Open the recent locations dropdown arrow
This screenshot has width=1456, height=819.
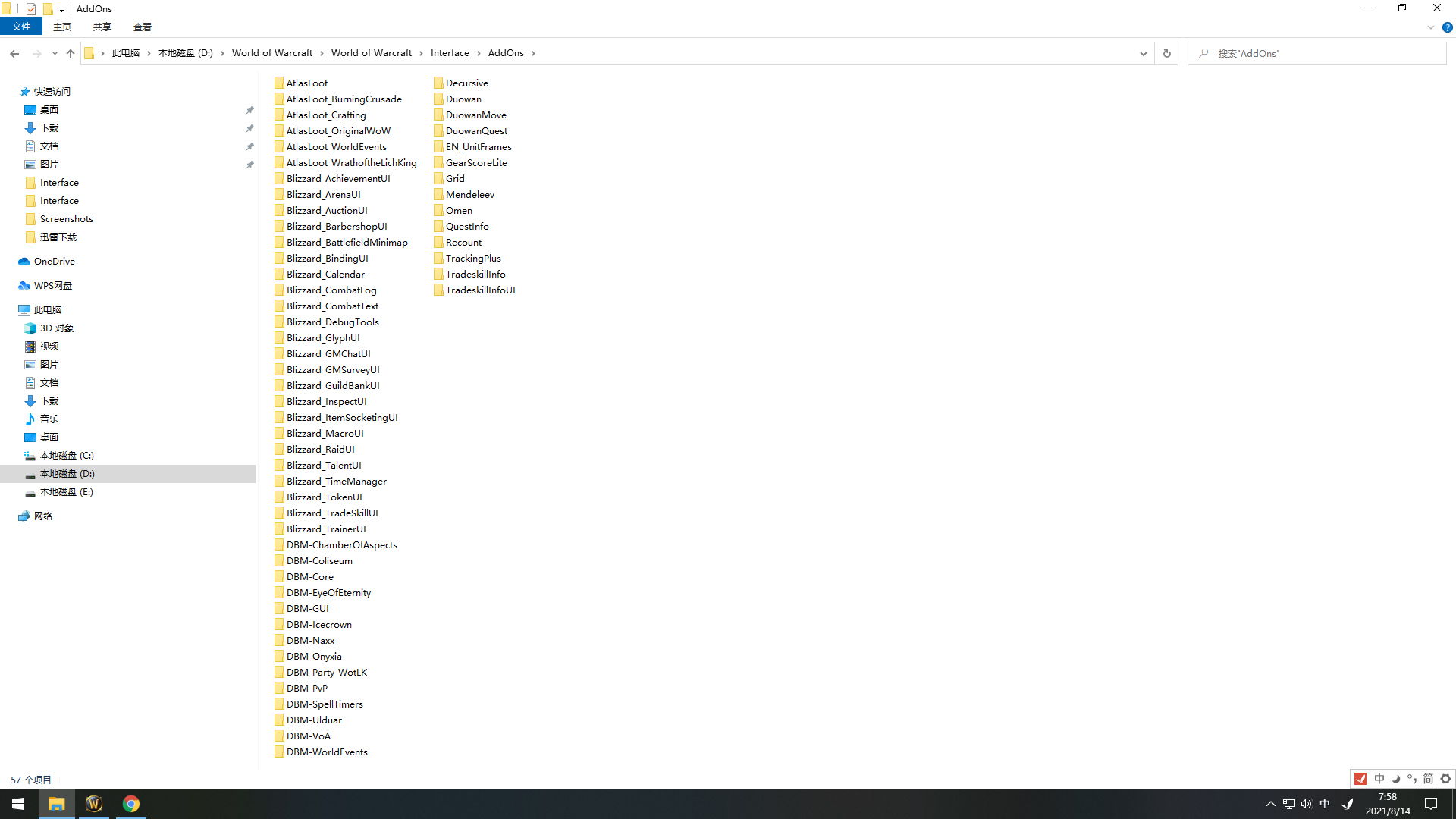coord(55,53)
